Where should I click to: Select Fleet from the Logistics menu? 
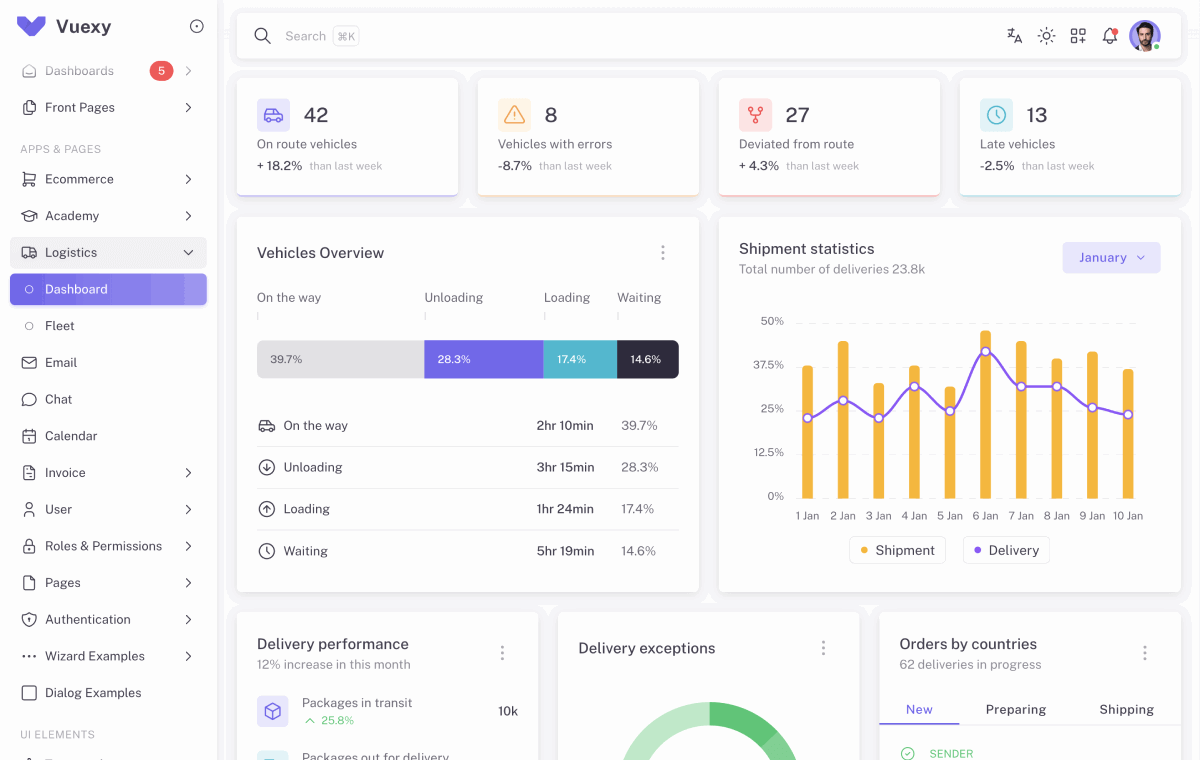(107, 325)
